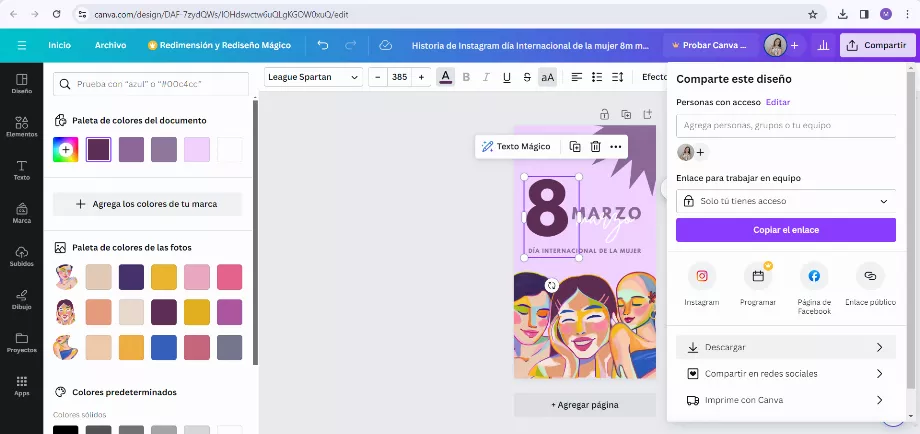Viewport: 920px width, 434px height.
Task: Select the blue photo palette swatch
Action: [164, 348]
